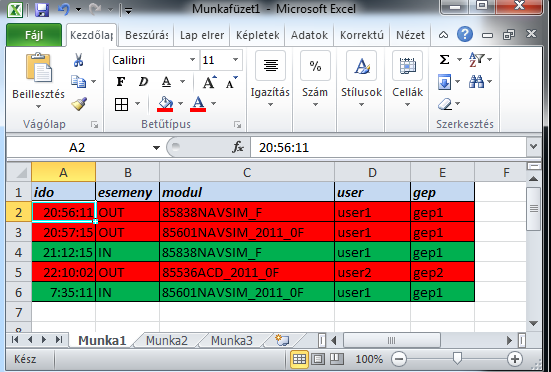Screen dimensions: 551x372
Task: Switch to Page Break Preview
Action: point(337,359)
